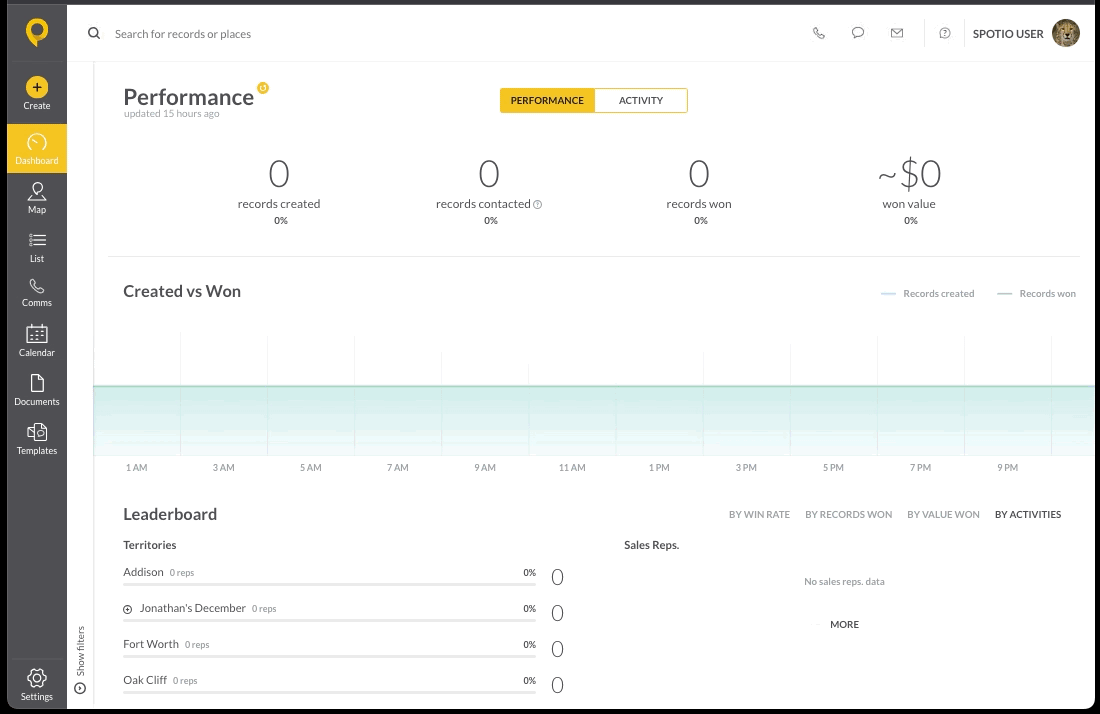The image size is (1100, 714).
Task: Sort leaderboard BY ACTIVITIES
Action: [1028, 514]
